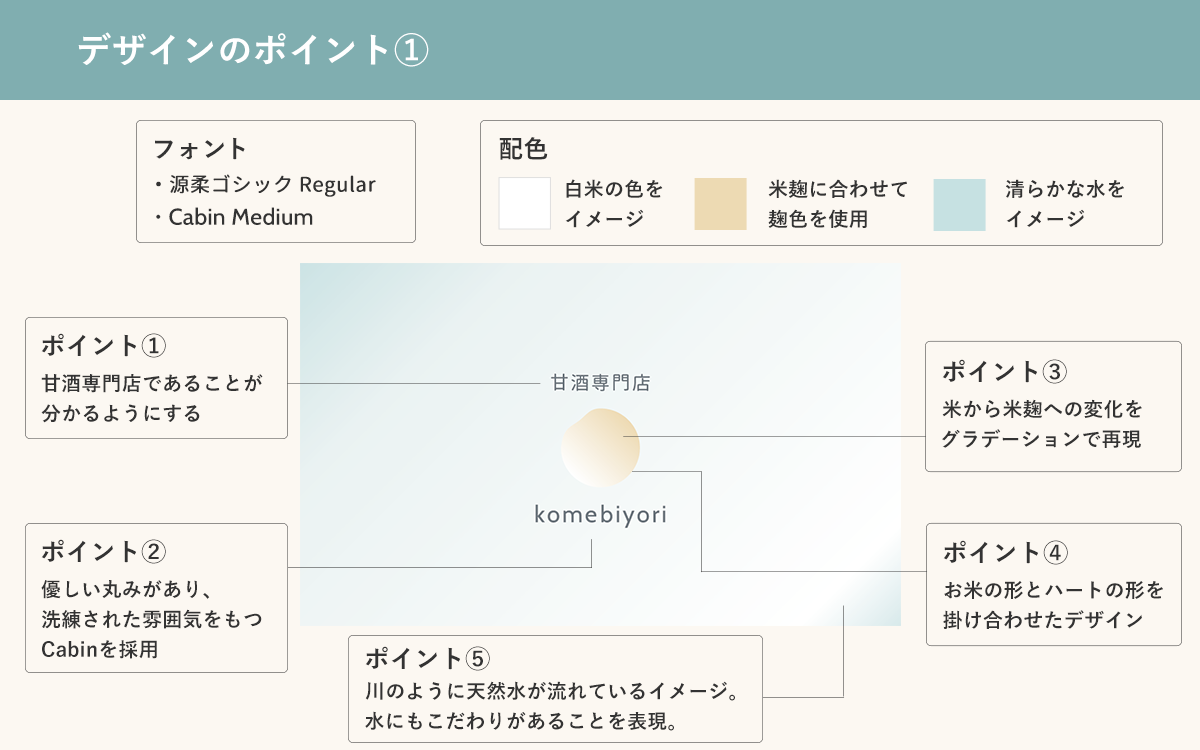The width and height of the screenshot is (1200, 750).
Task: Click the デザインのポイント① header title
Action: tap(254, 50)
